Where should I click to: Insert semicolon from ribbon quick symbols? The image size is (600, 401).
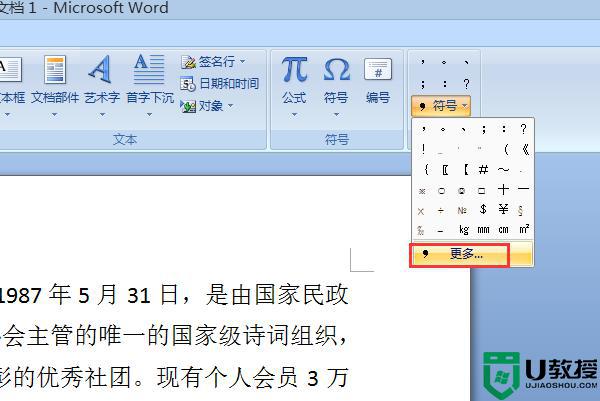[423, 84]
